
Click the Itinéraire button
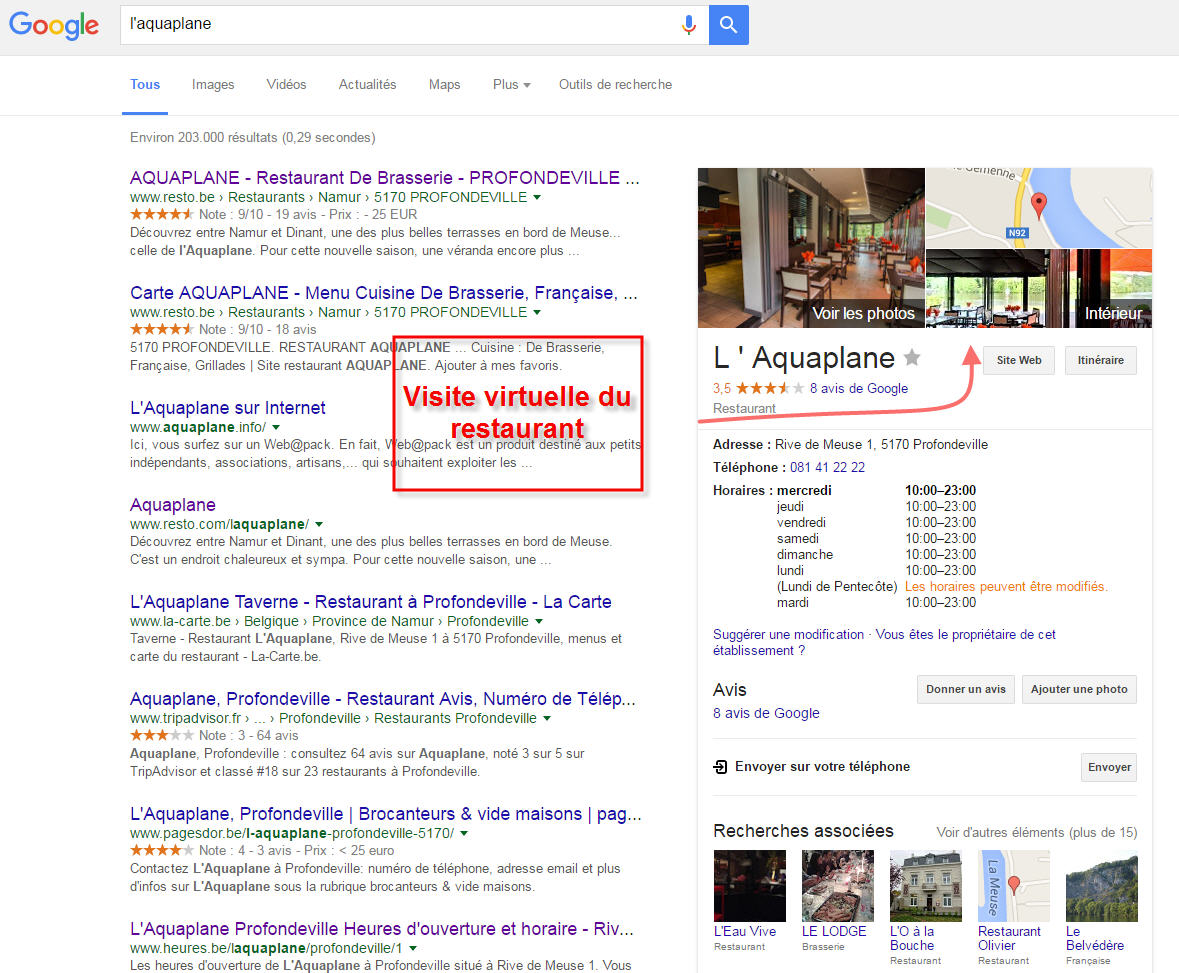[1101, 360]
